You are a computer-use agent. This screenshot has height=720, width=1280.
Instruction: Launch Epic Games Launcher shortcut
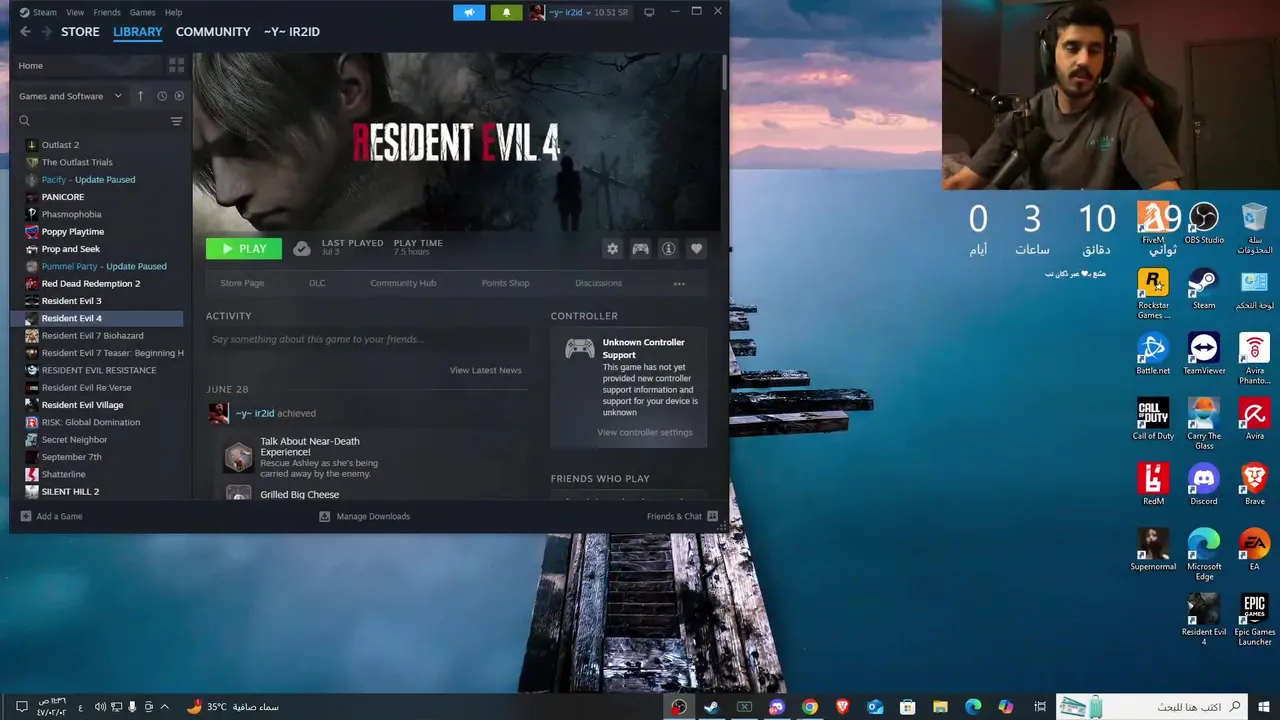(x=1254, y=620)
